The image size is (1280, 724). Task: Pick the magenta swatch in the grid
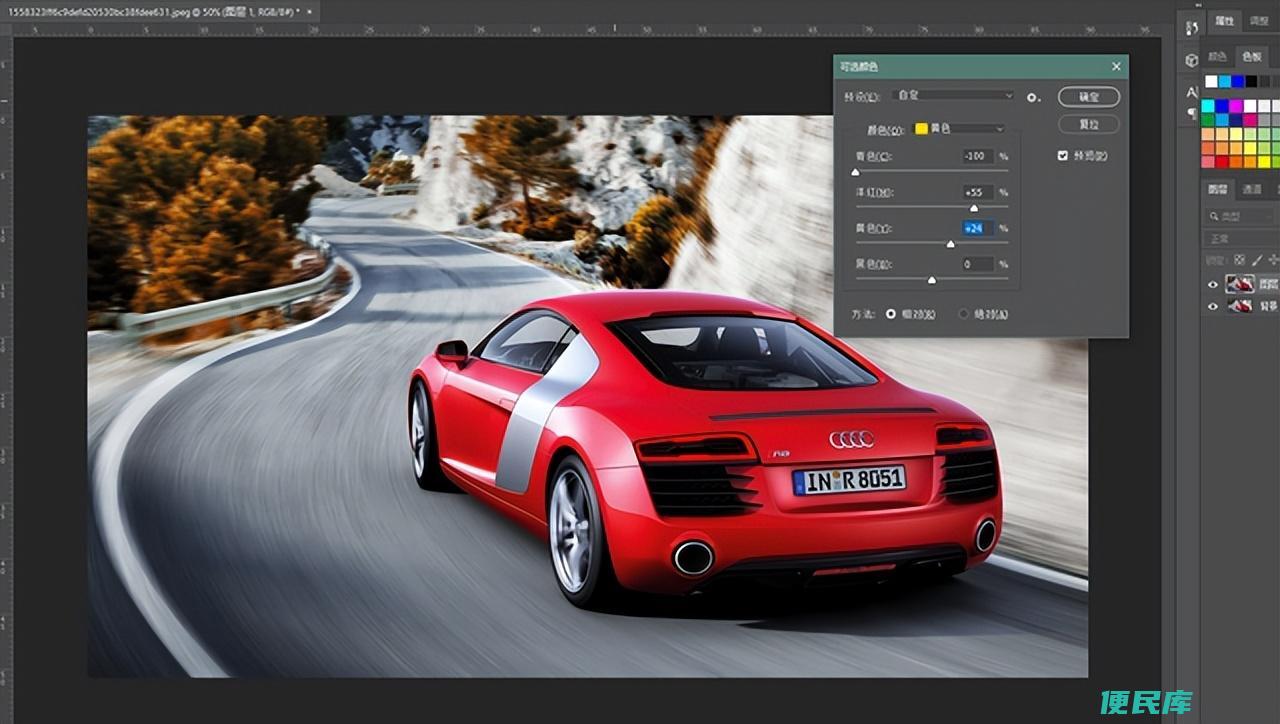[x=1236, y=106]
